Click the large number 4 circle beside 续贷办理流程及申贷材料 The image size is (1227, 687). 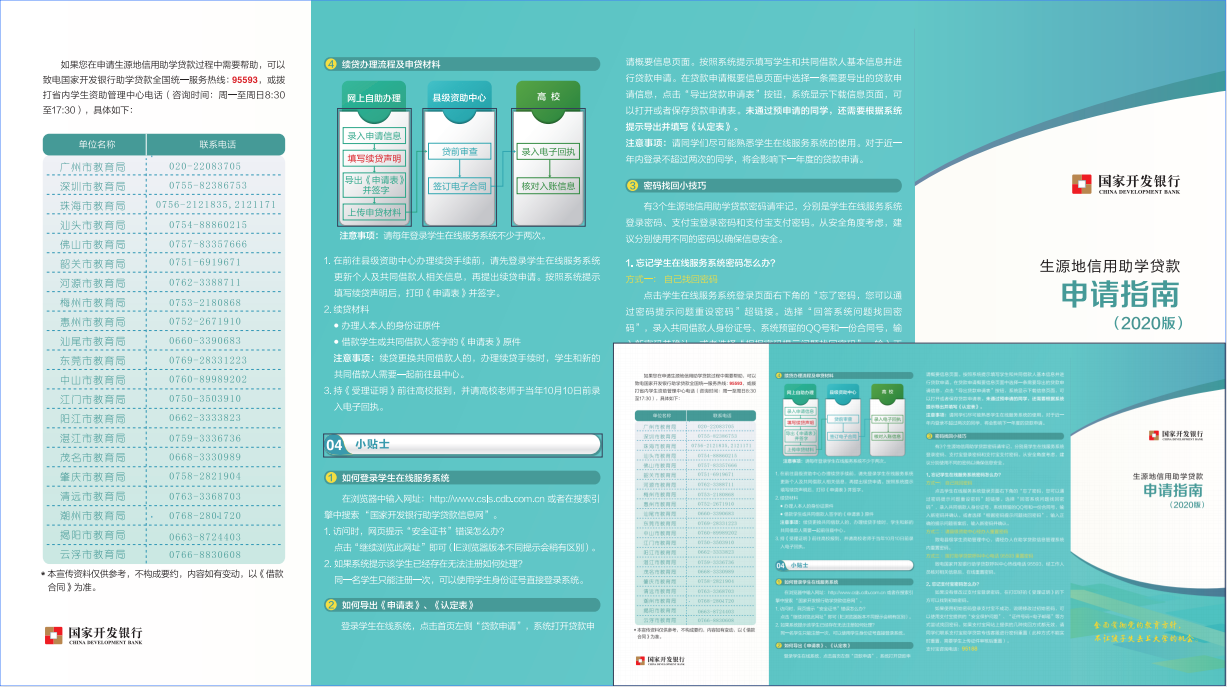click(331, 64)
